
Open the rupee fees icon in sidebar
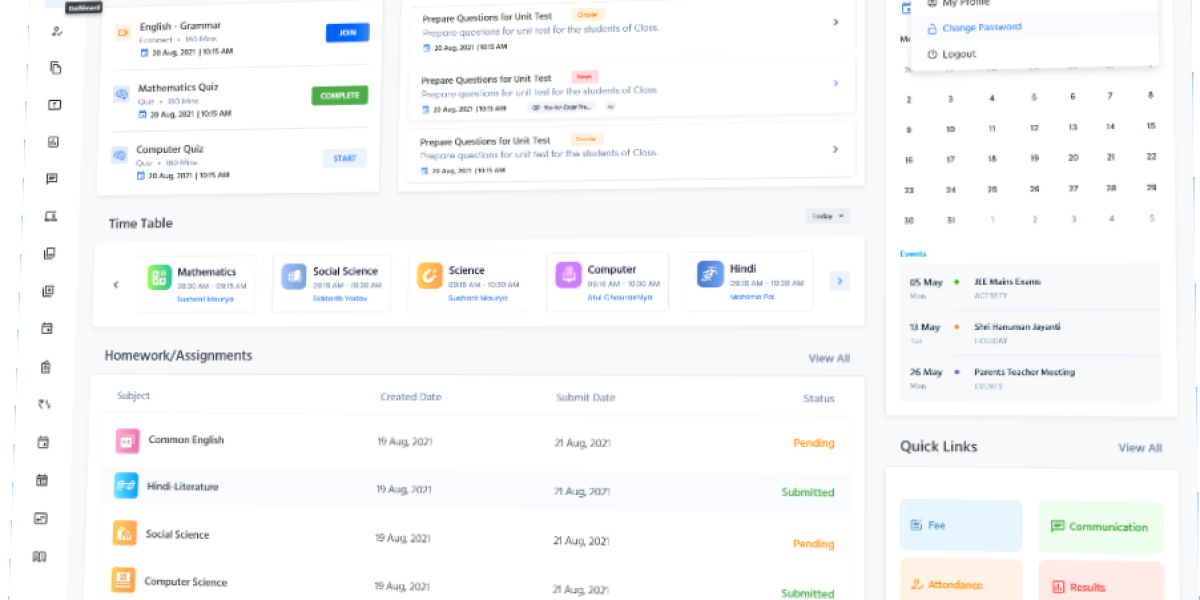point(45,405)
